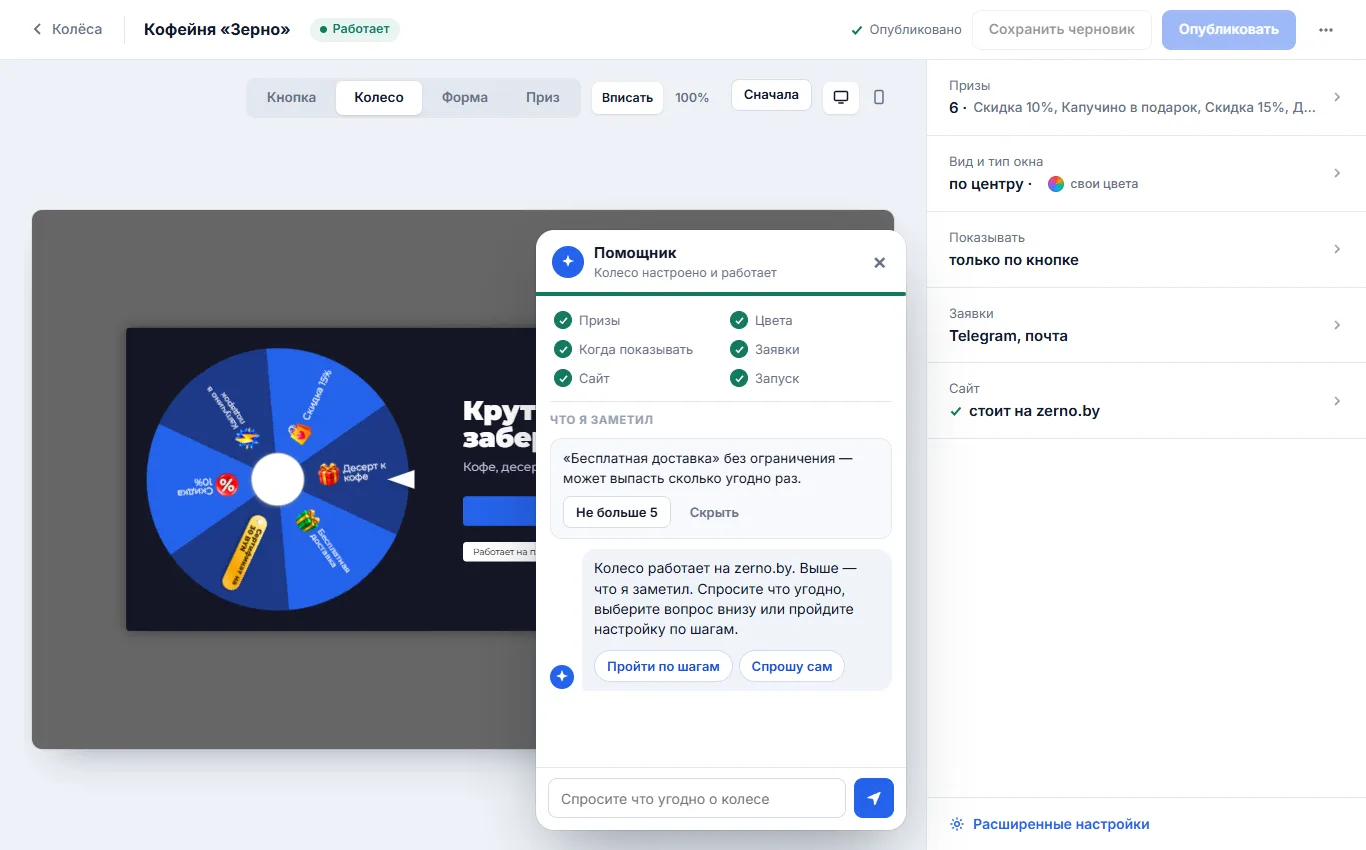Click the check icon beside Когда показывать
Screen dimensions: 1366x850
coord(562,349)
